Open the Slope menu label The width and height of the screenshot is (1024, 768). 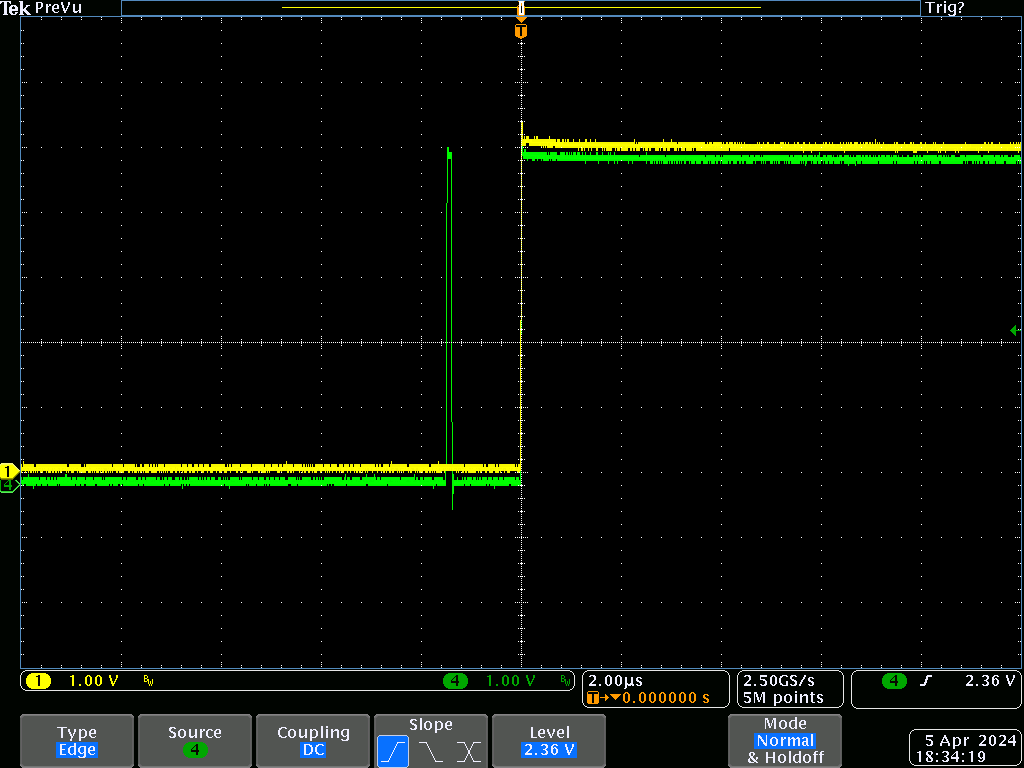[x=430, y=725]
